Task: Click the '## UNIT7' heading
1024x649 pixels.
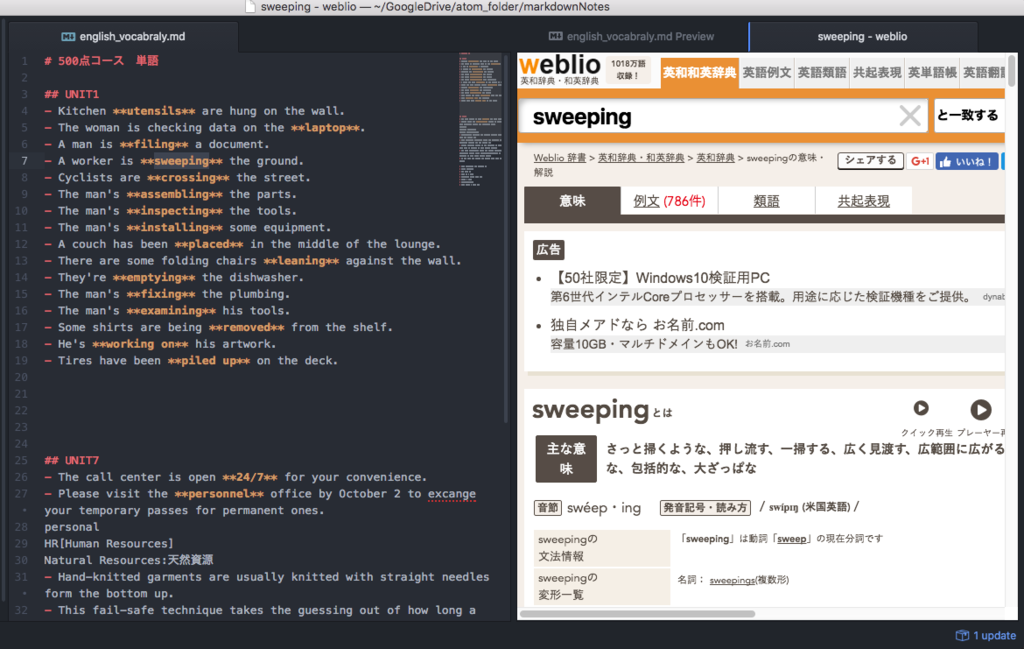Action: point(71,460)
